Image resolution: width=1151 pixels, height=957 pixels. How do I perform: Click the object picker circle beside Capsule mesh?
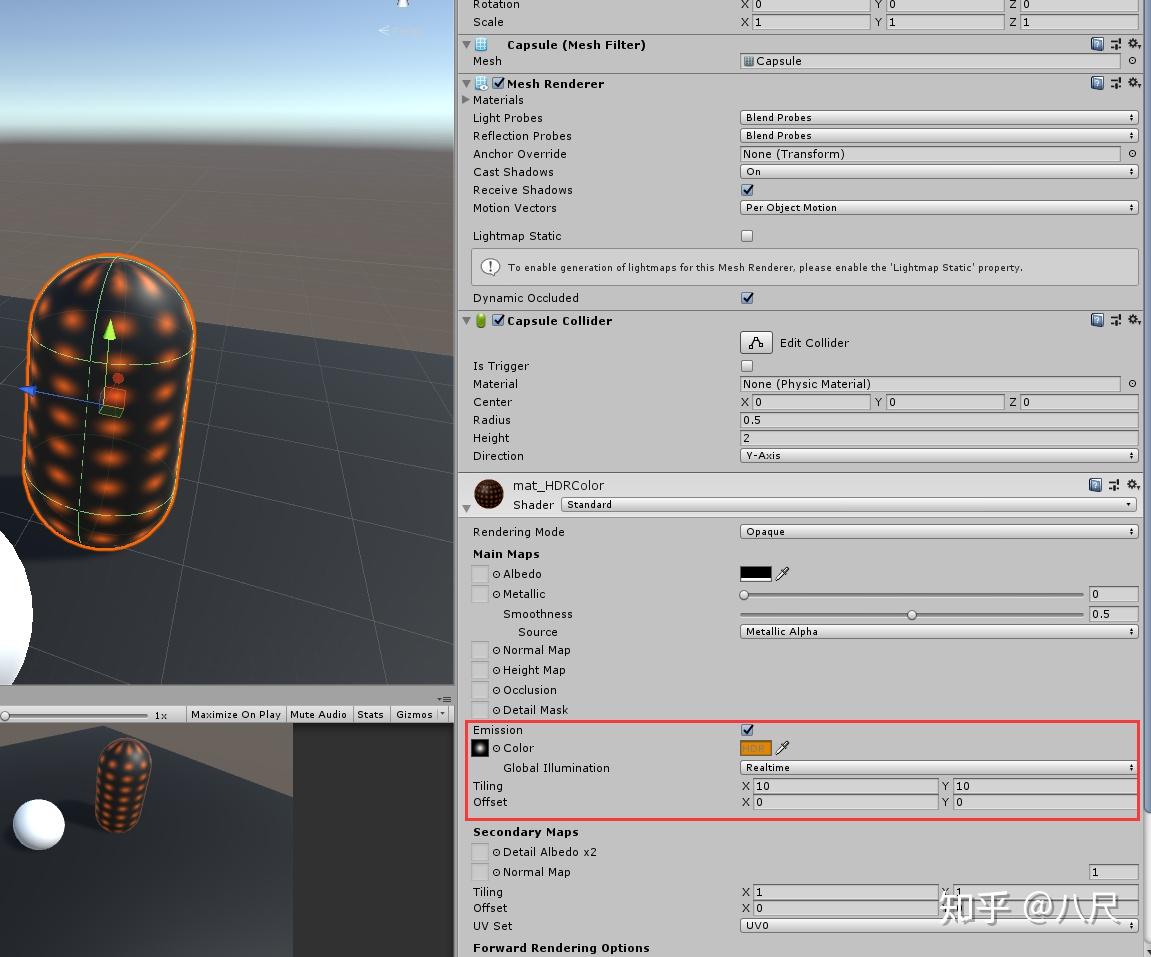click(x=1131, y=61)
